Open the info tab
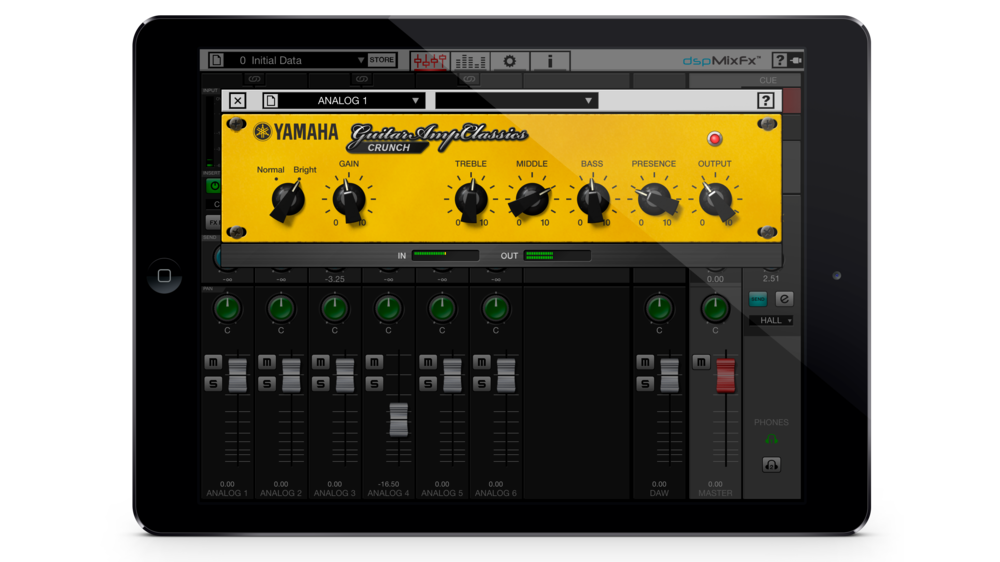The height and width of the screenshot is (562, 1000). pyautogui.click(x=550, y=61)
